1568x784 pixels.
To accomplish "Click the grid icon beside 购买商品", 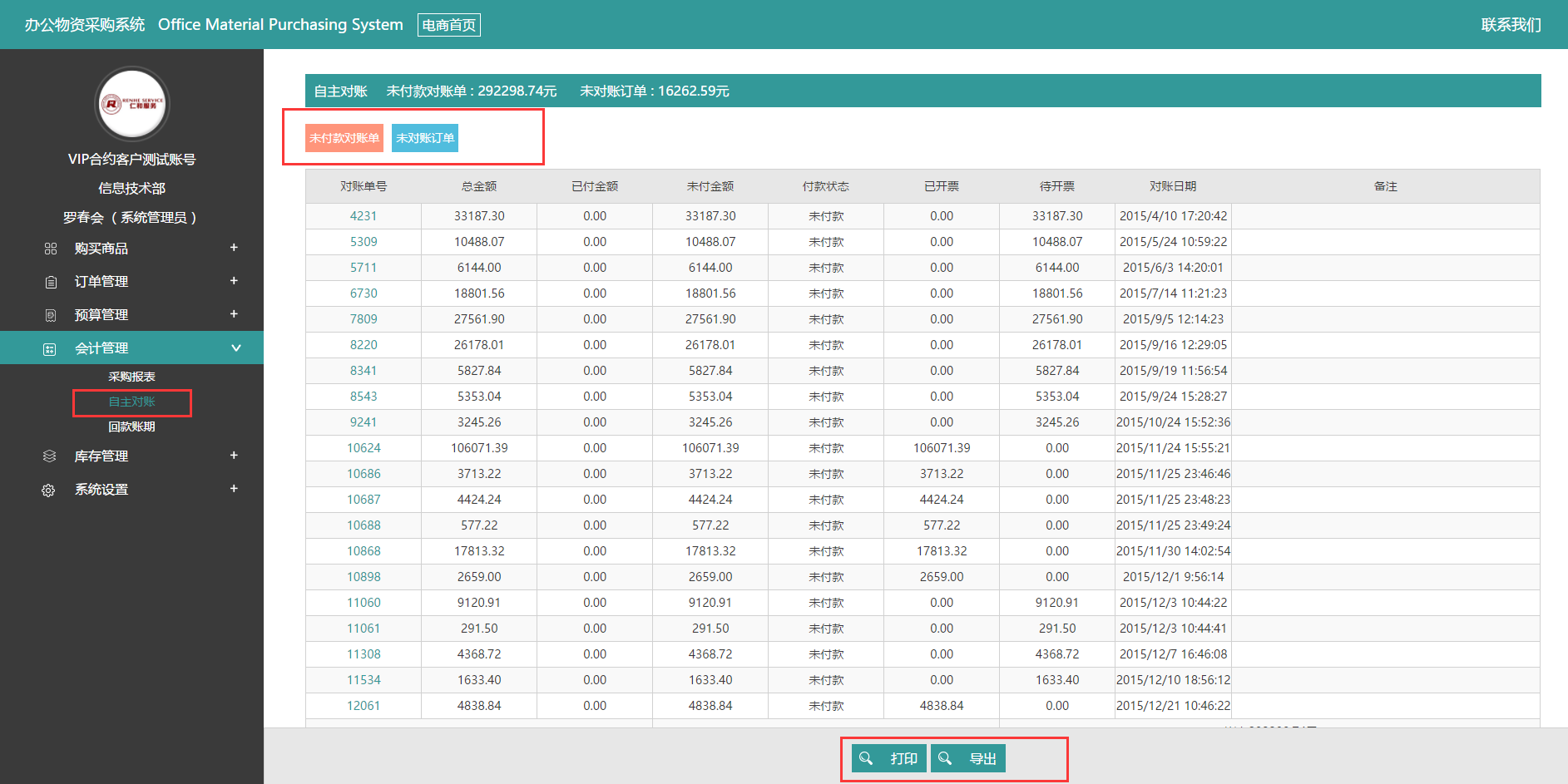I will click(51, 249).
